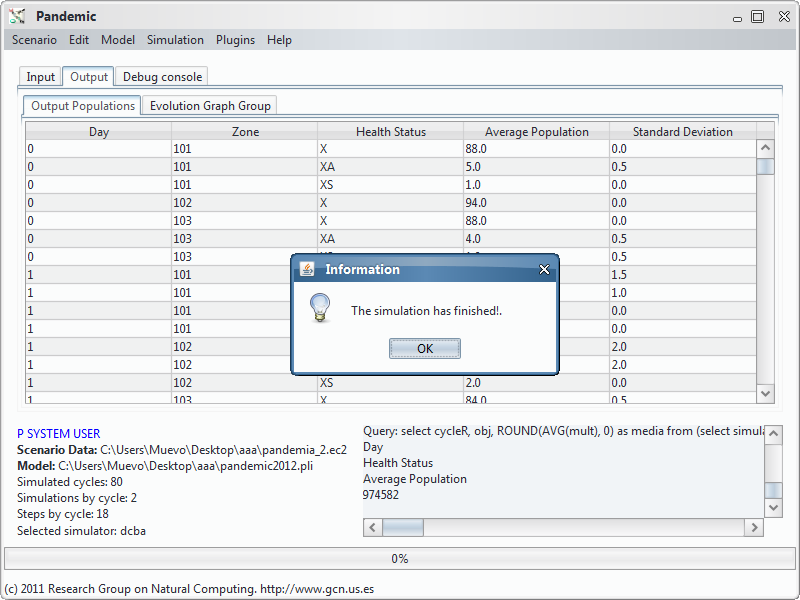Screen dimensions: 800x600
Task: Click the copyright gcn.us.es footer text
Action: tap(189, 589)
